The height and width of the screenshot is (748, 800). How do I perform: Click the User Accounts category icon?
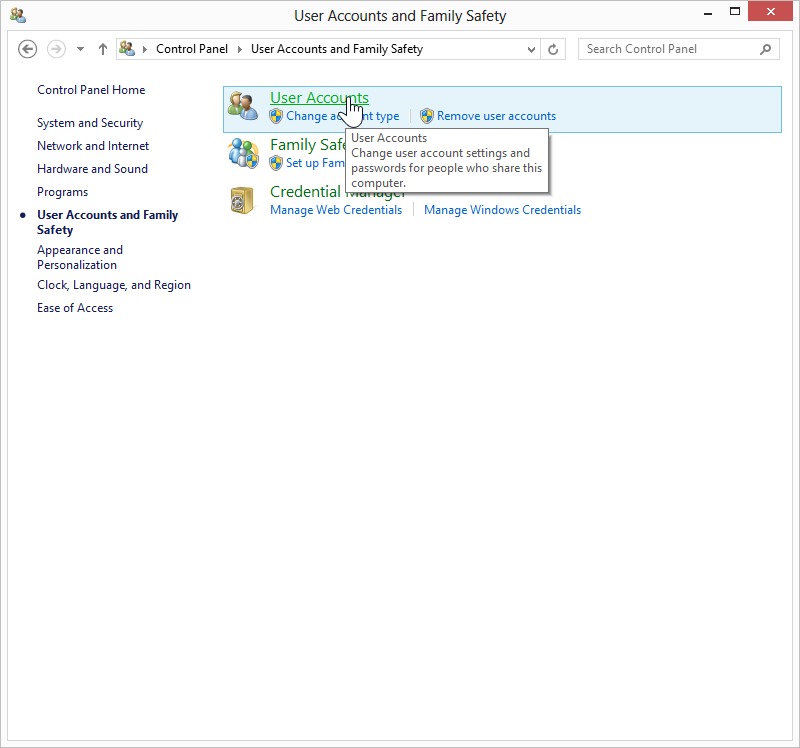click(243, 106)
